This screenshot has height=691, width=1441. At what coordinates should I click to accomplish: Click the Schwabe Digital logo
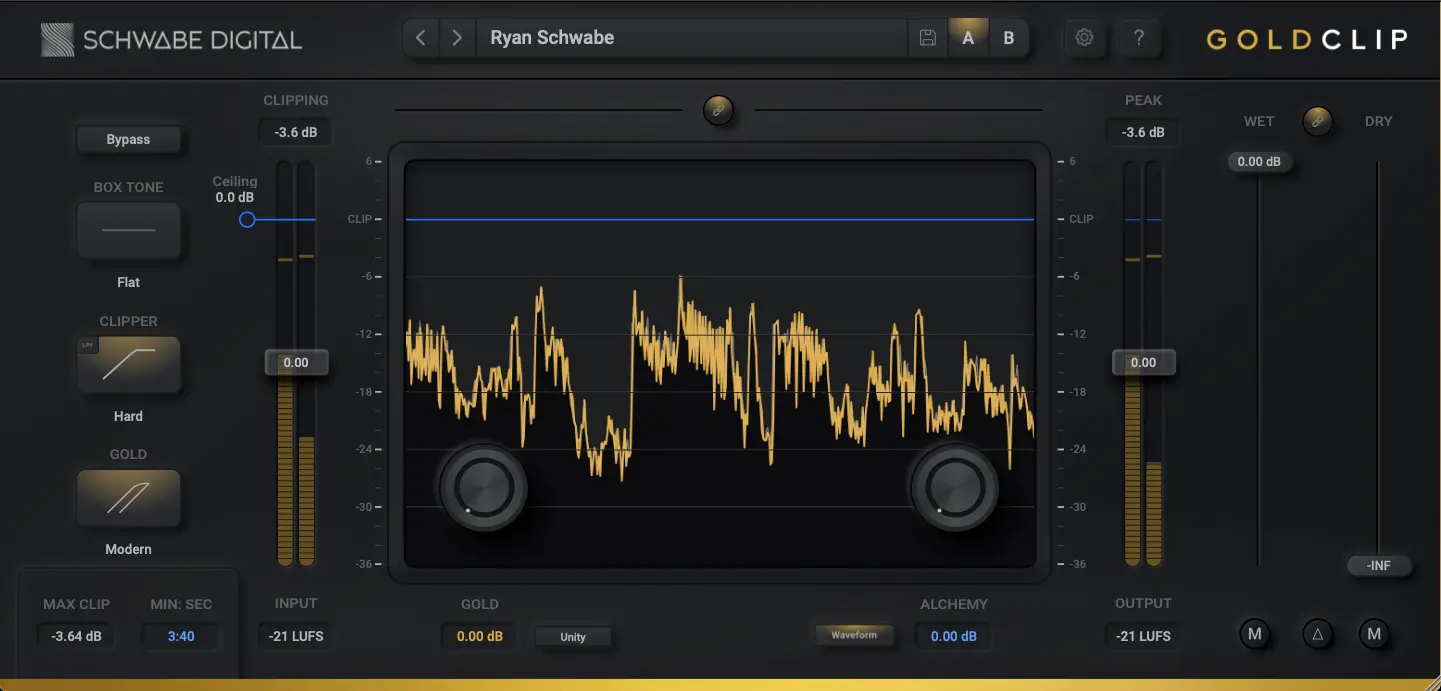(x=171, y=40)
